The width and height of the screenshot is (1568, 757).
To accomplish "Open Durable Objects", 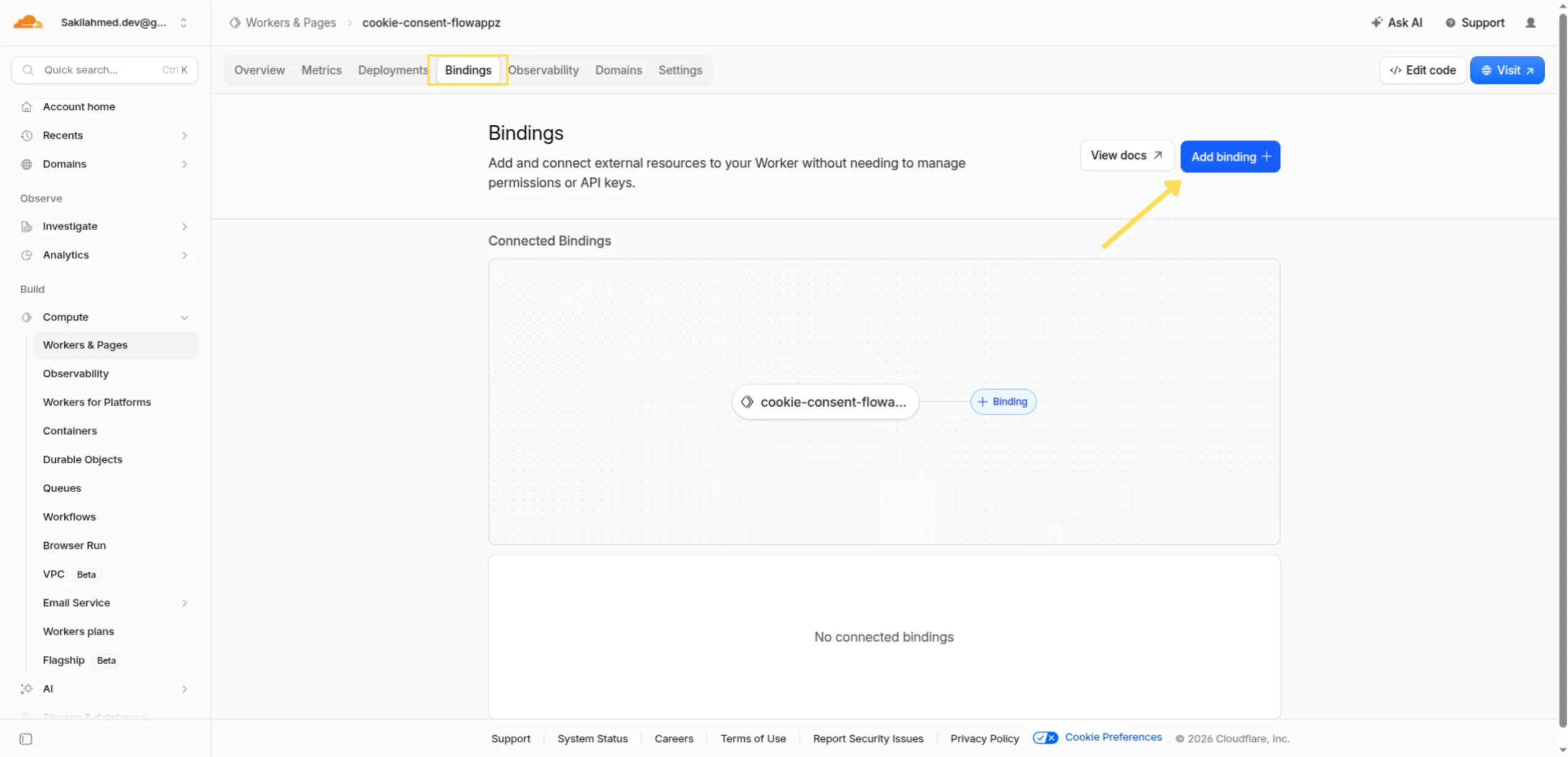I will click(x=83, y=460).
